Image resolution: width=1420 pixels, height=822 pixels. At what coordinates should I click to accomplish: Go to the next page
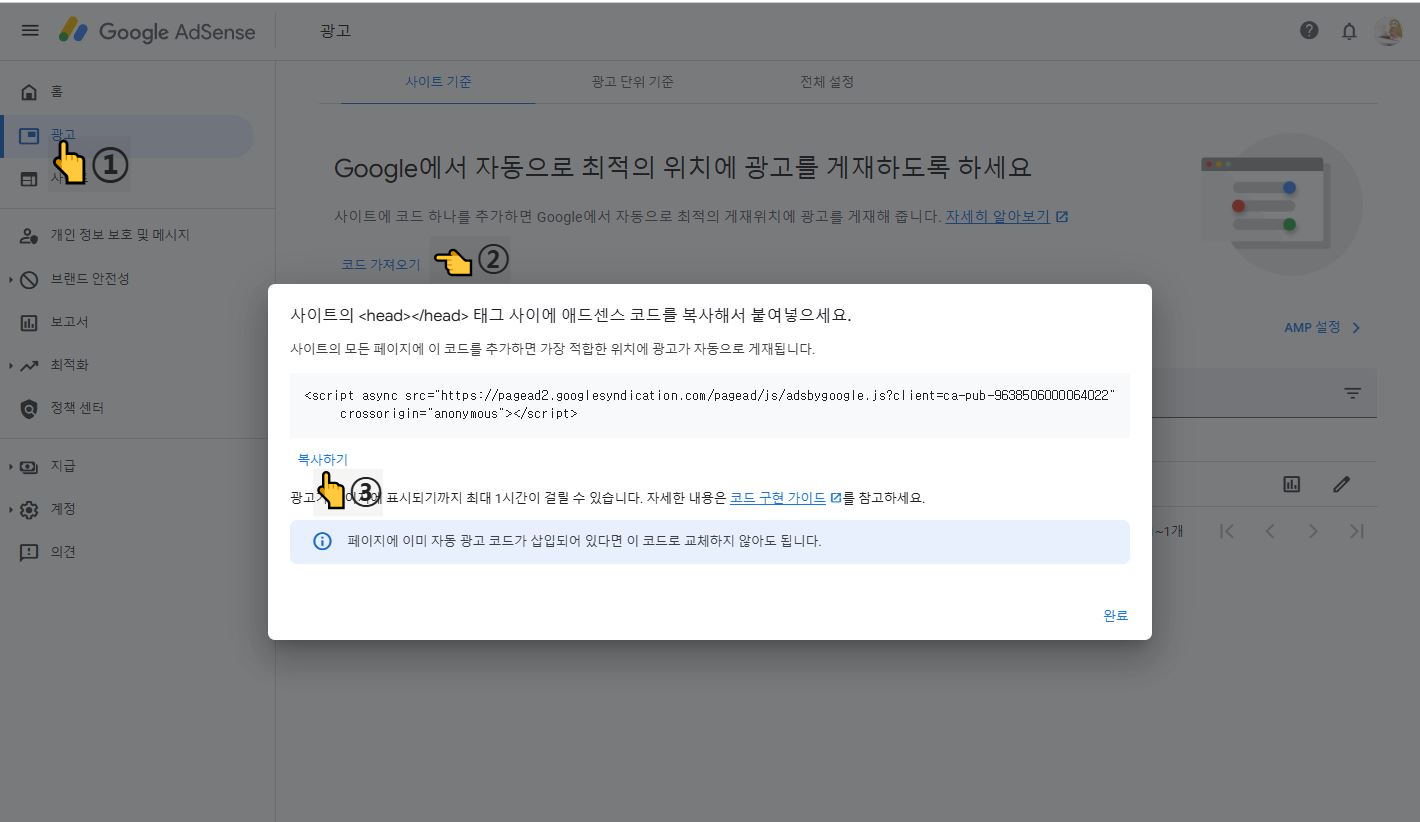point(1313,531)
